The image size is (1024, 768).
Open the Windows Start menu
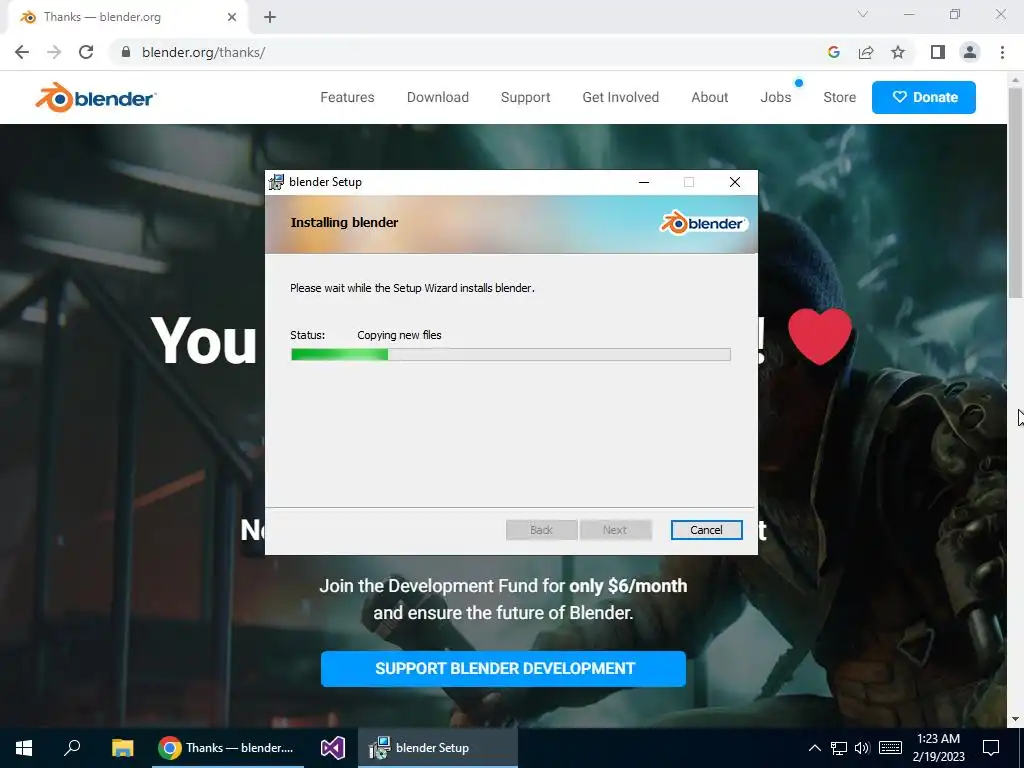tap(24, 748)
